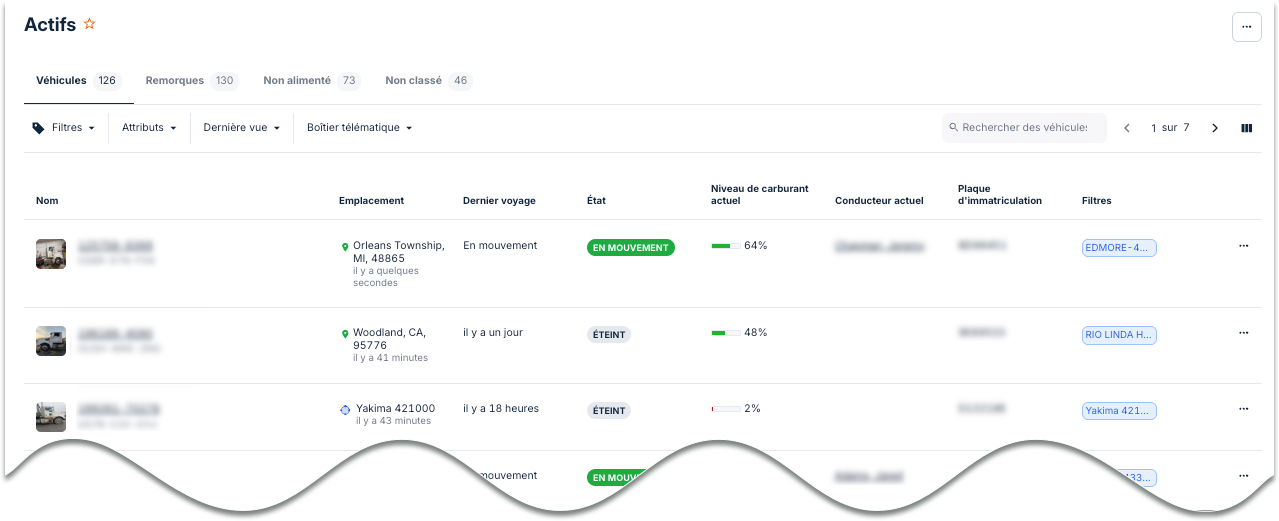Screen dimensions: 1279x521
Task: Click the 64% fuel level bar
Action: pos(726,246)
